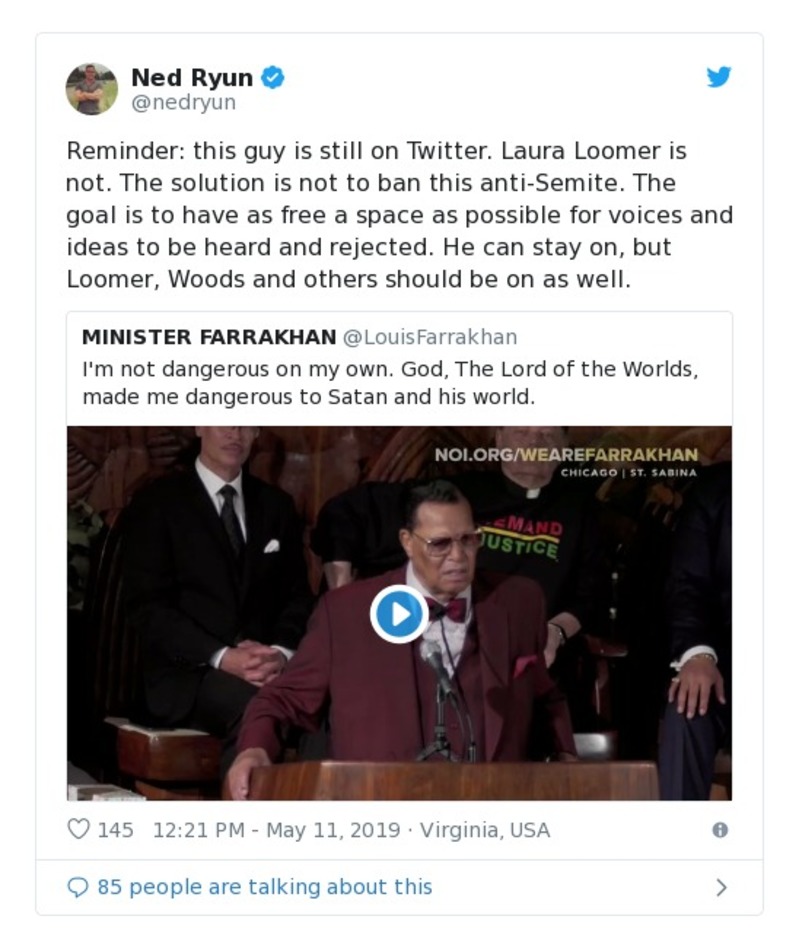Open "85 people are talking about this"

264,887
